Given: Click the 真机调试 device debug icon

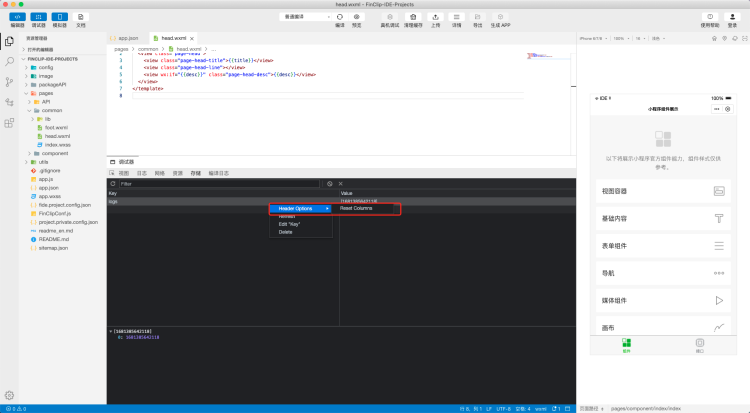Looking at the screenshot, I should (x=390, y=17).
